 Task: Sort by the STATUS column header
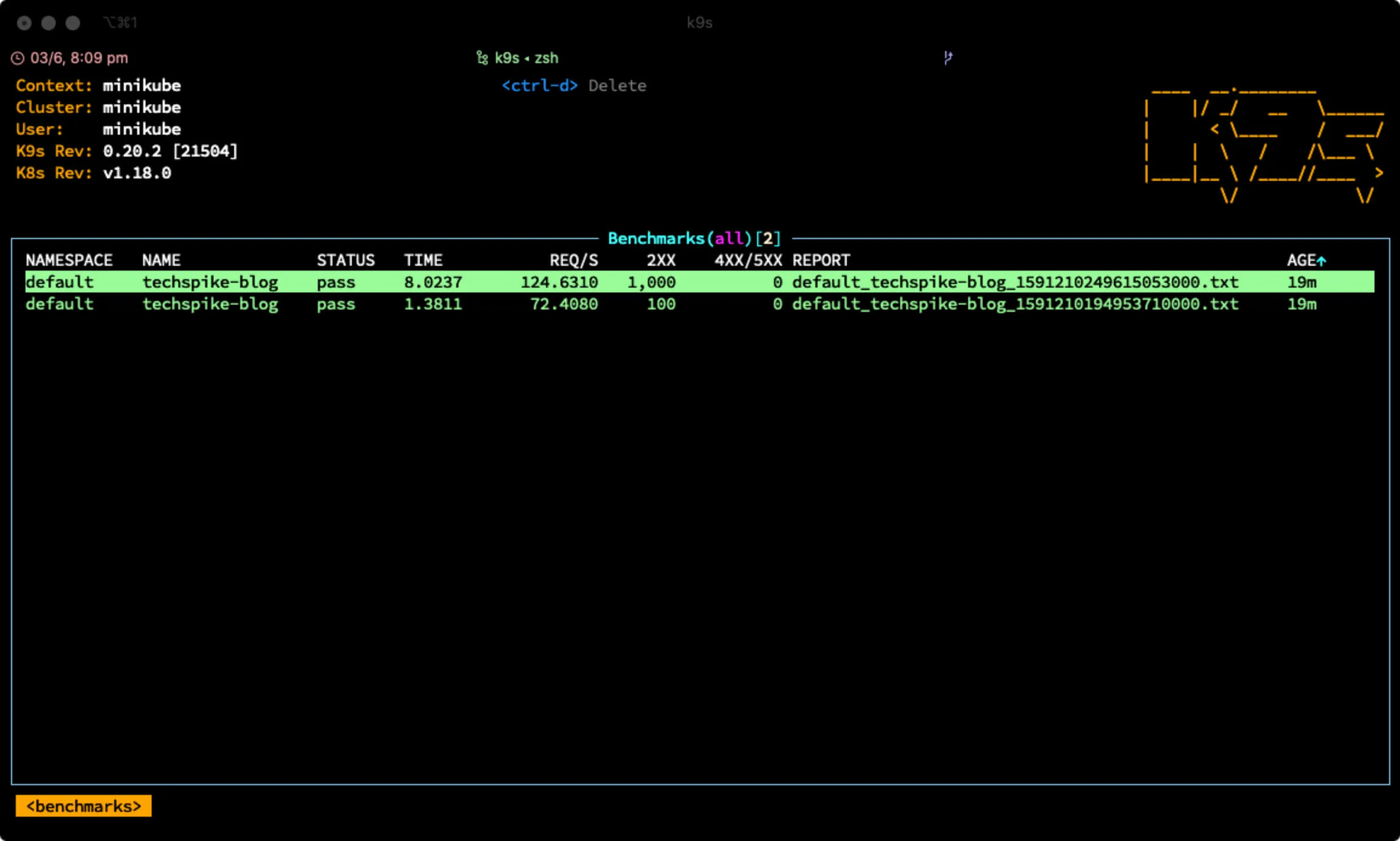pos(346,260)
